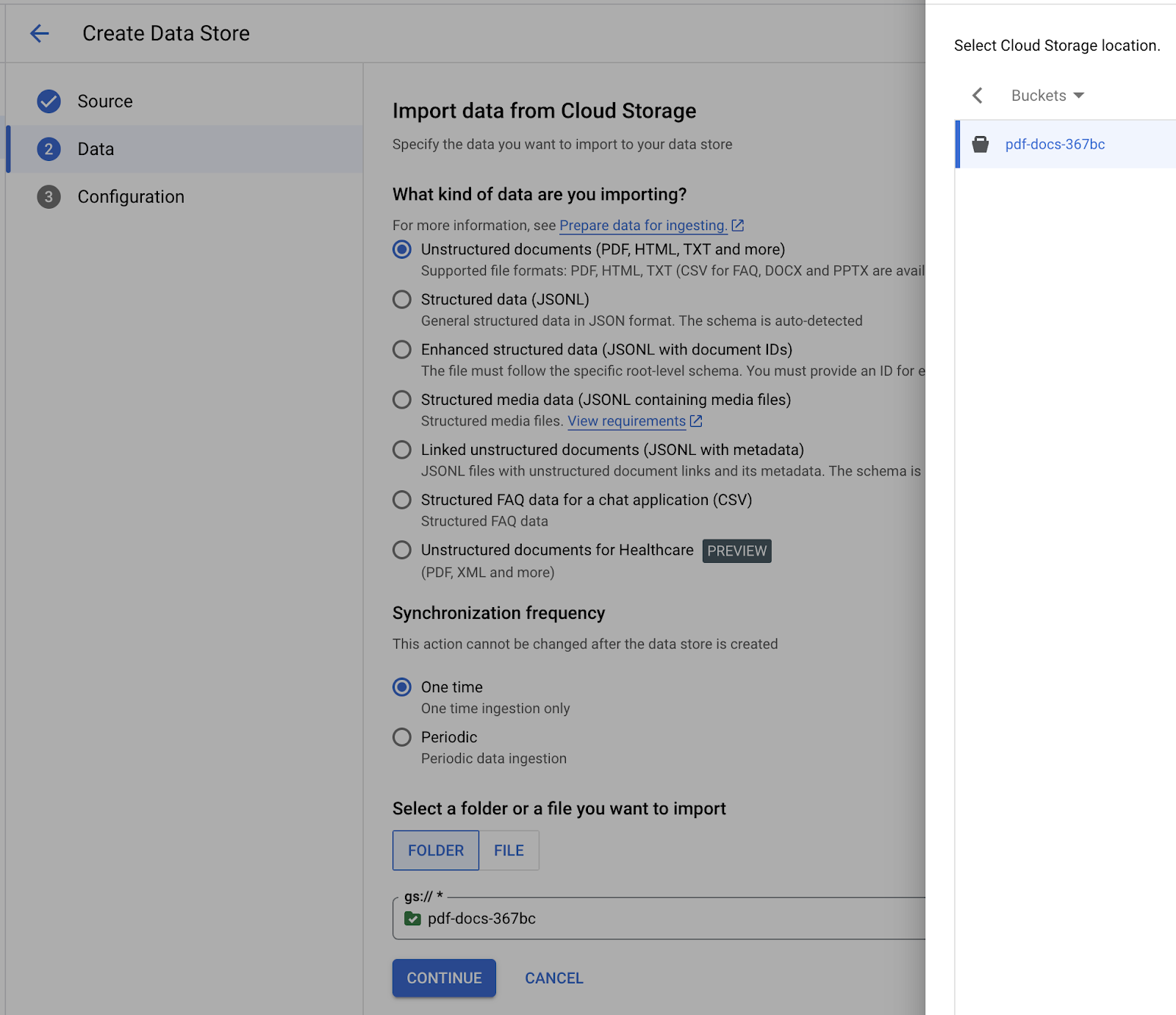Click the bucket icon for pdf-docs-367bc
This screenshot has width=1176, height=1015.
pos(980,144)
